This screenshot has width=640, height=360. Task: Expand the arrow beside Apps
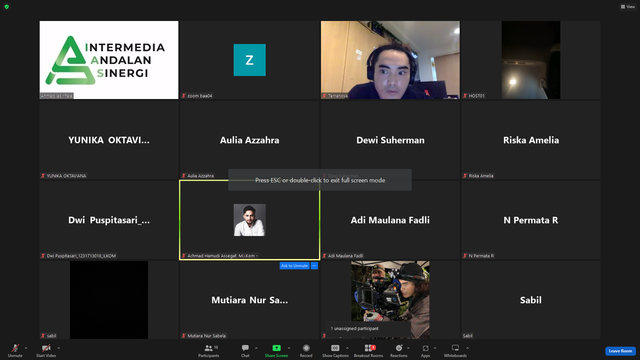pos(435,348)
